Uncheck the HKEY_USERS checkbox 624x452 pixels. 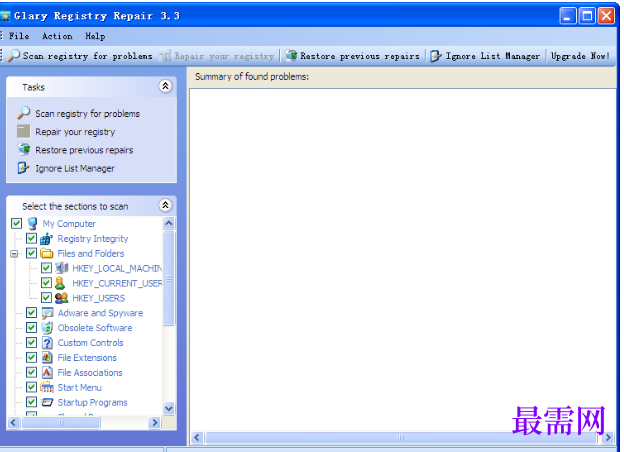point(46,298)
